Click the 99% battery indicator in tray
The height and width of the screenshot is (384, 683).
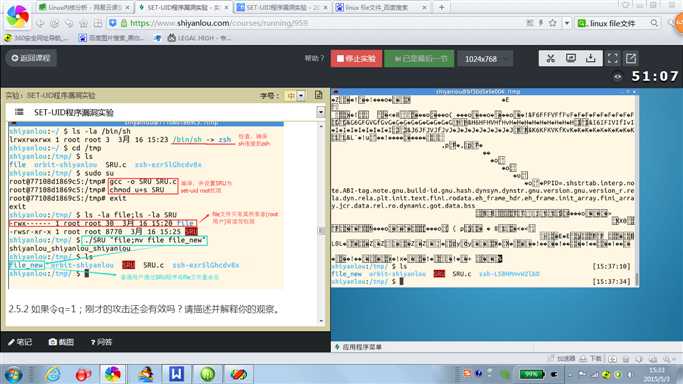[531, 374]
